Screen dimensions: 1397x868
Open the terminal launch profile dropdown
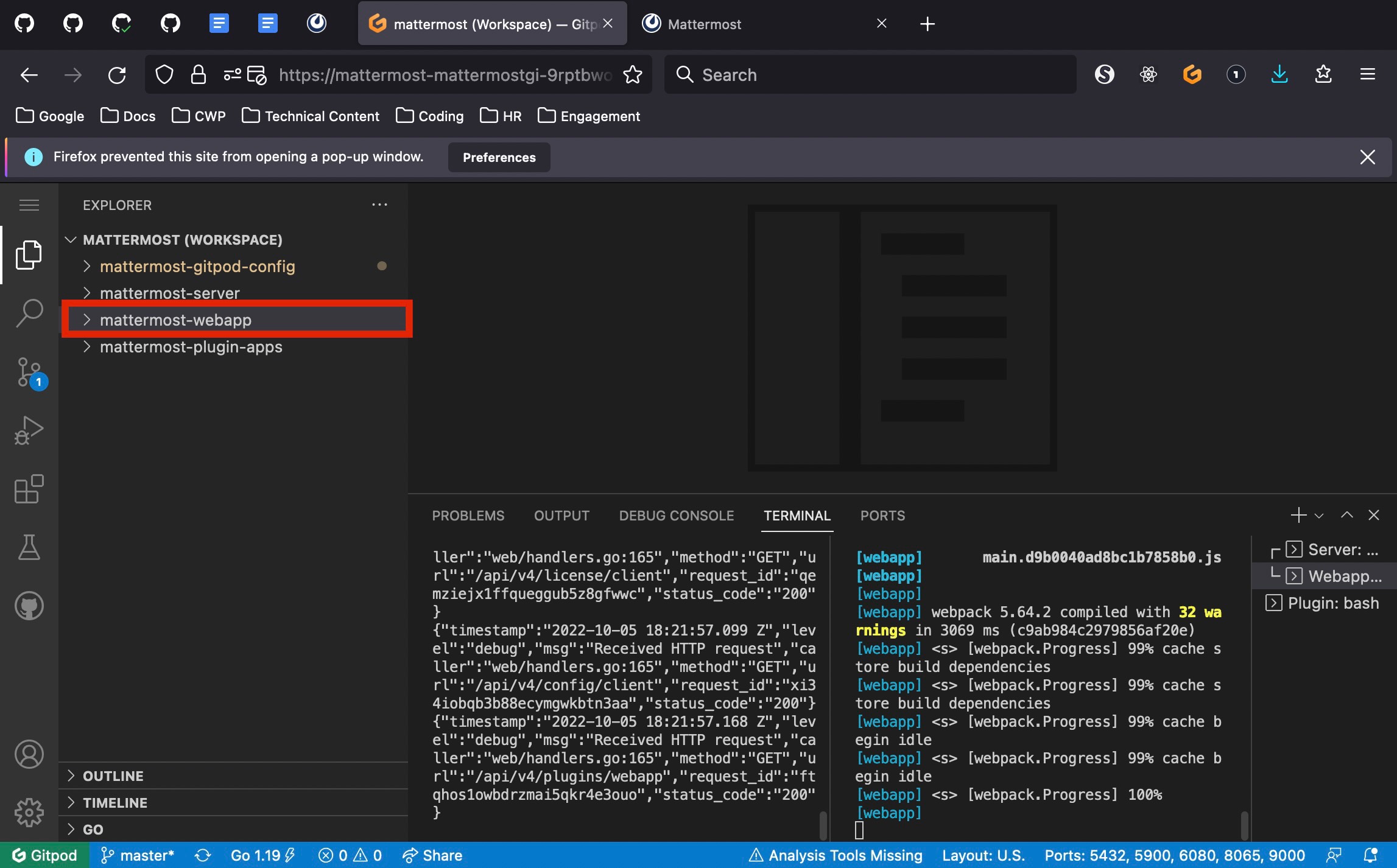pos(1319,516)
